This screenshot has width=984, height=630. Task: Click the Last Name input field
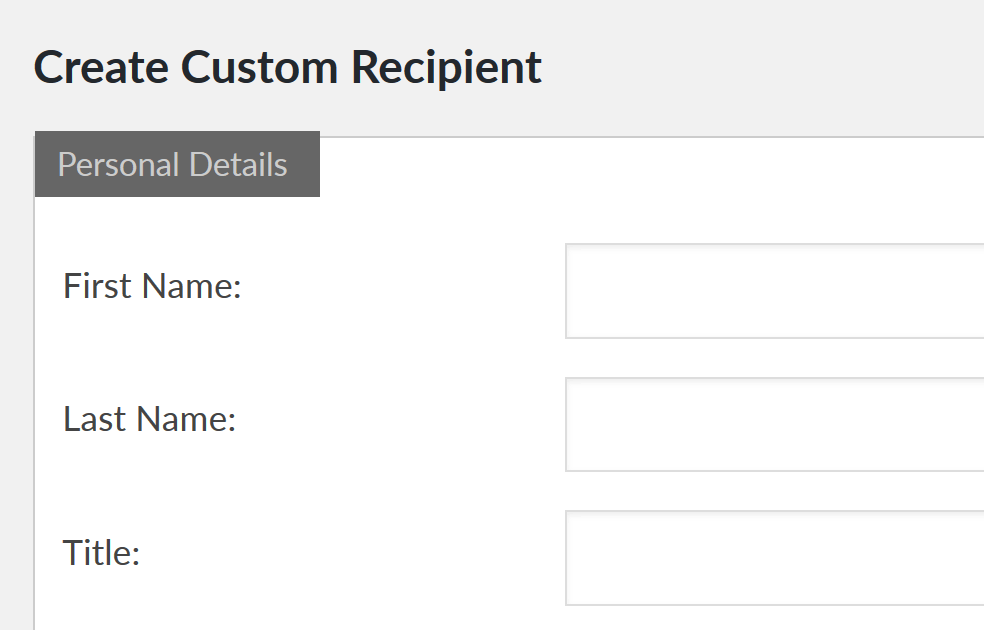point(774,424)
